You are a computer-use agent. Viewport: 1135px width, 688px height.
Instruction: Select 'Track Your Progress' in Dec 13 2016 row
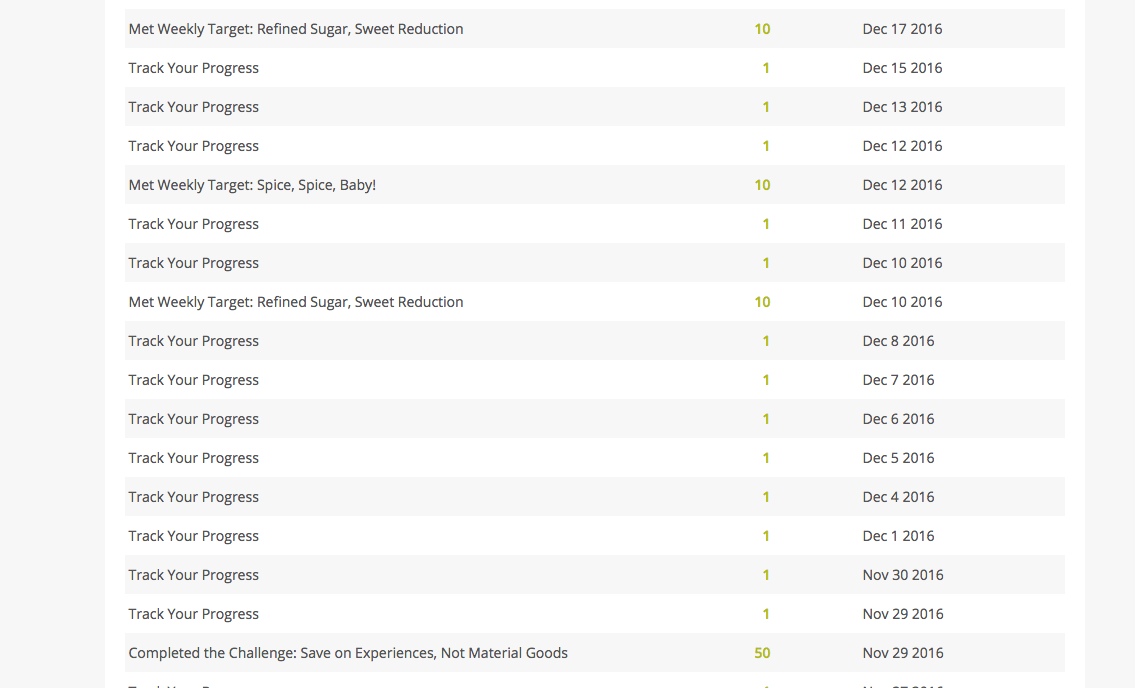(x=193, y=107)
